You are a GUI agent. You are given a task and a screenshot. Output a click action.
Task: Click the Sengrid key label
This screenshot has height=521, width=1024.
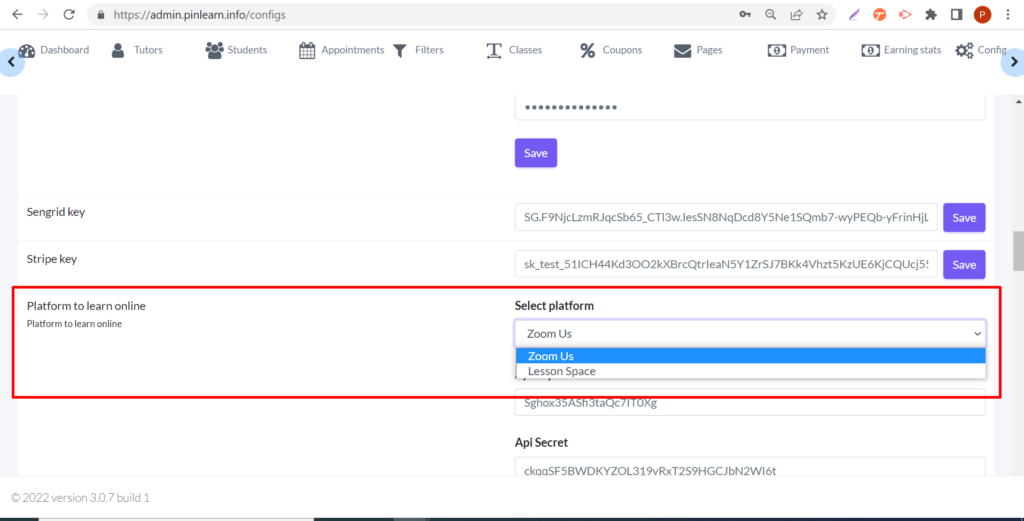[x=56, y=212]
